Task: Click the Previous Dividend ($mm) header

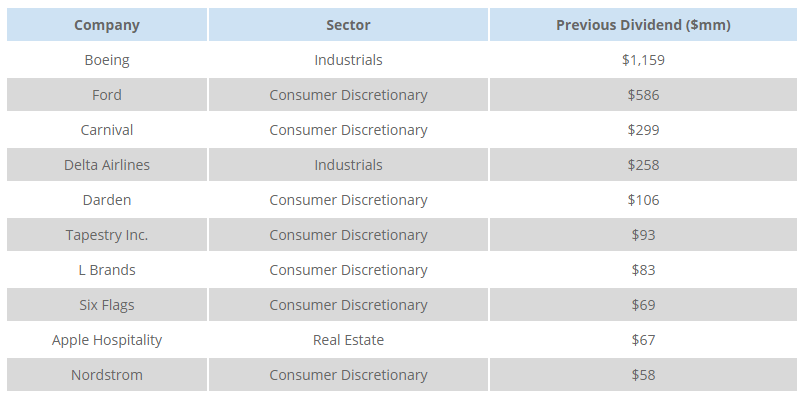Action: [643, 25]
